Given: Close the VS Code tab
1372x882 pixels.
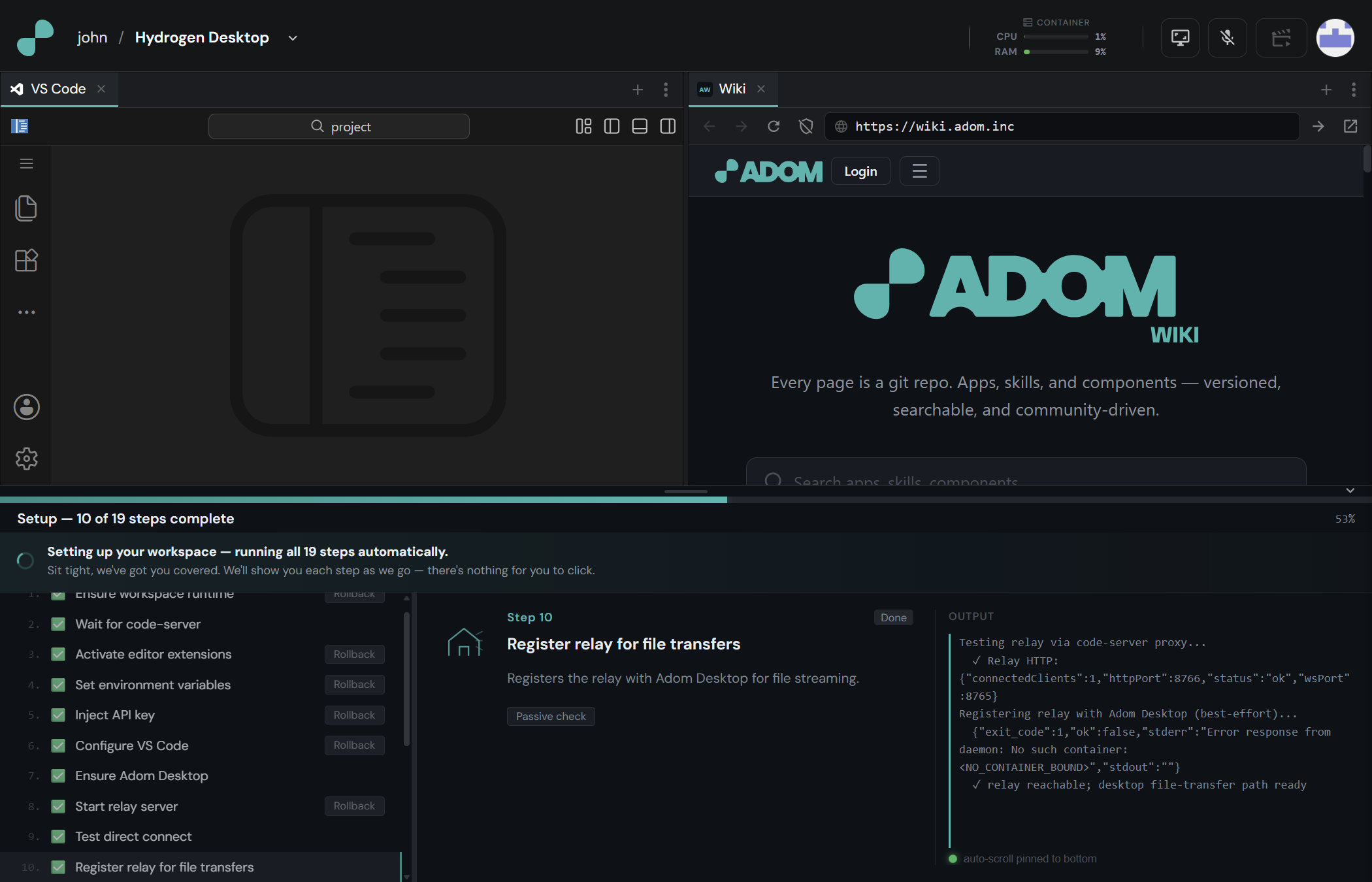Looking at the screenshot, I should pos(101,89).
